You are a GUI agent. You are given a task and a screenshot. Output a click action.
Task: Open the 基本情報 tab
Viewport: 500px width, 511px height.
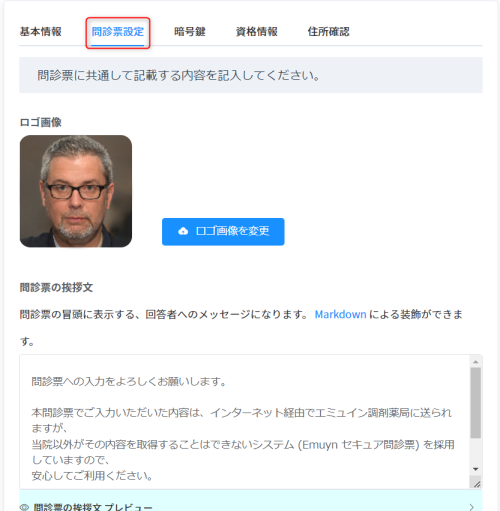pos(40,32)
